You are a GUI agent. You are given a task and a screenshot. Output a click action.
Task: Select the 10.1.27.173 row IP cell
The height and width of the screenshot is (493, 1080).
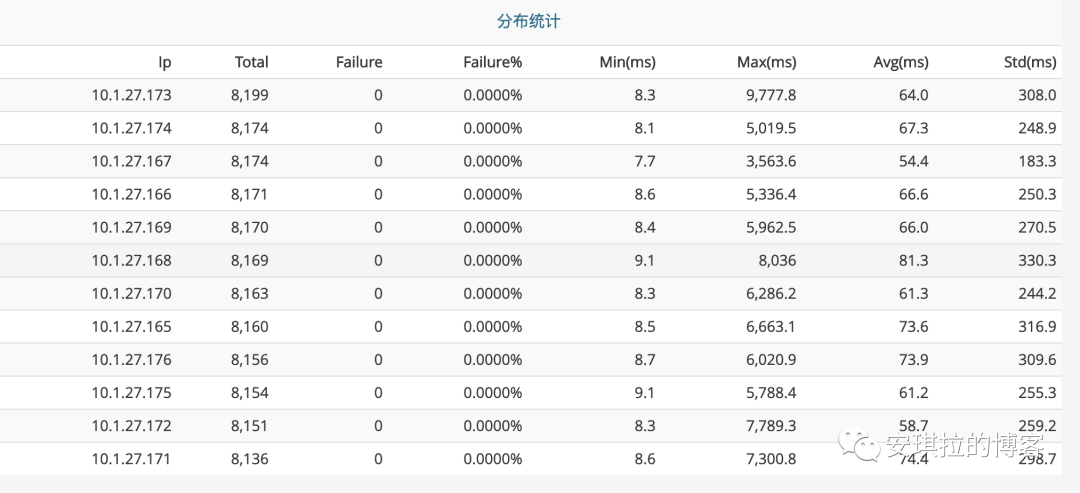coord(131,95)
